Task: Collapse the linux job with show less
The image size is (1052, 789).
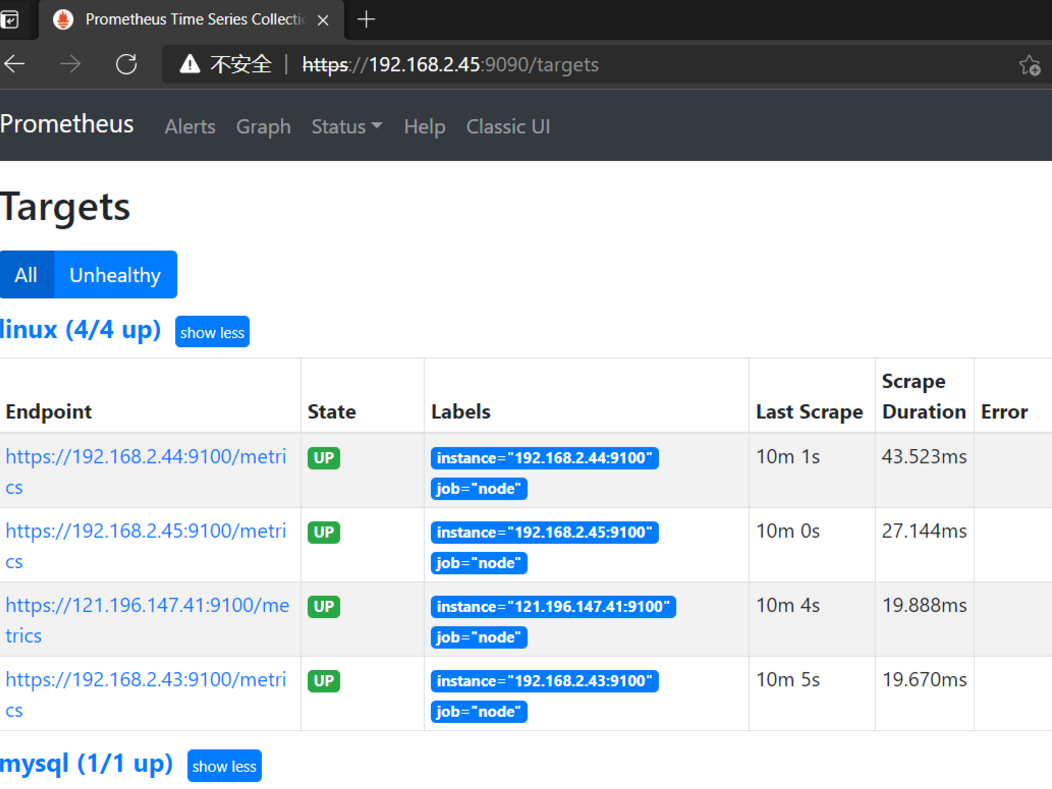Action: tap(211, 332)
